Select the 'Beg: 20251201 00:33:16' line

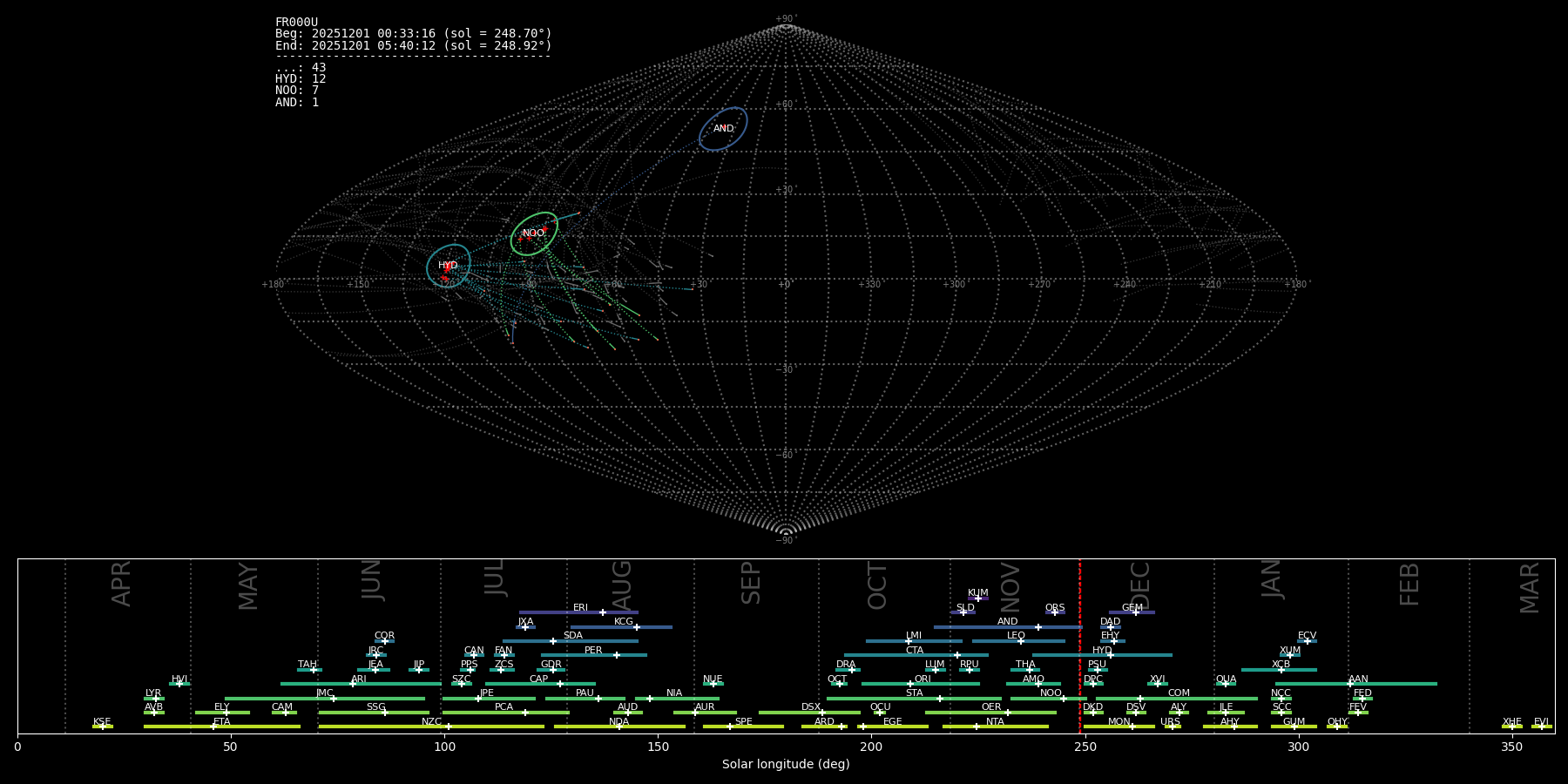pyautogui.click(x=414, y=34)
